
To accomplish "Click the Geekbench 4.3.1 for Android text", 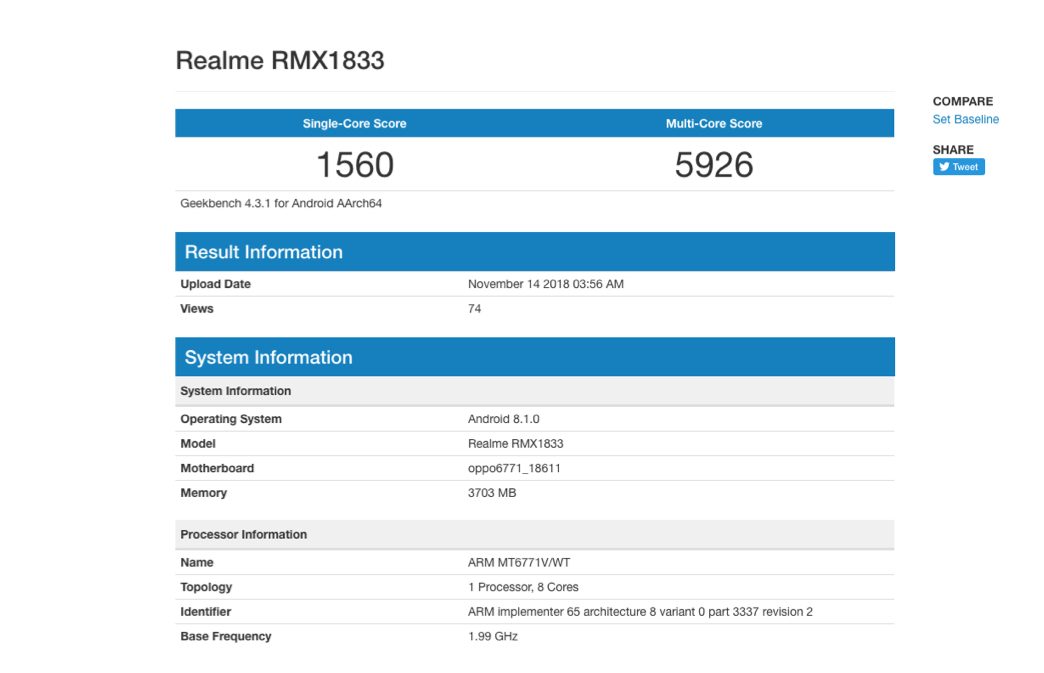I will [x=281, y=203].
